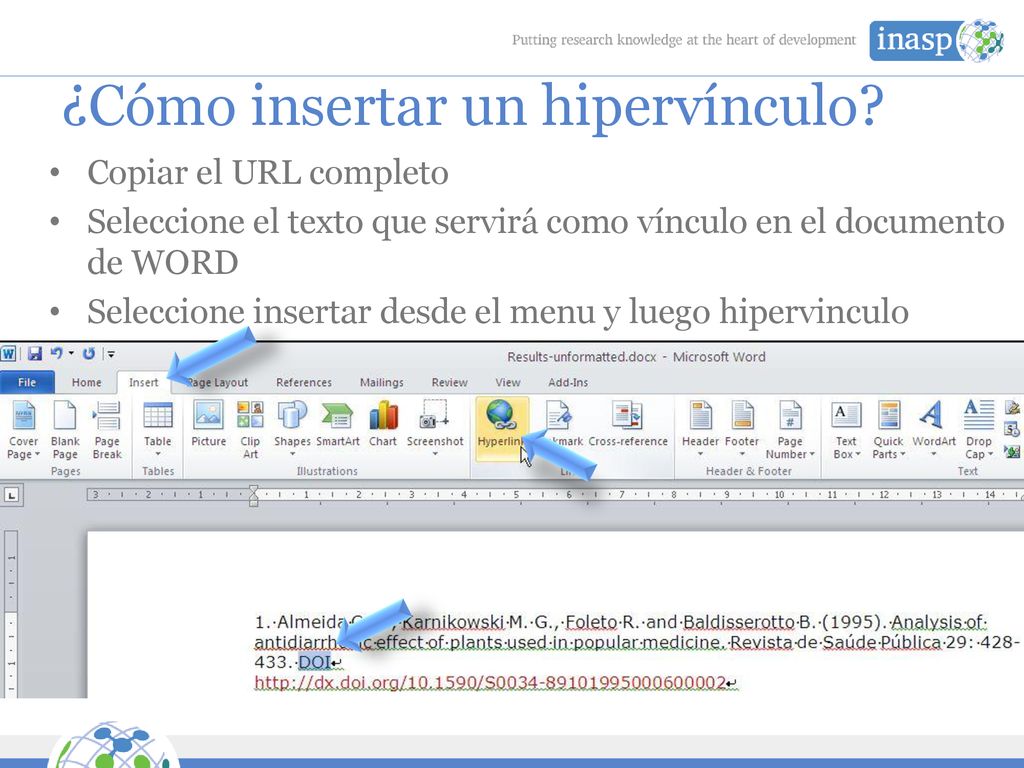Insert a Cross-reference
Image resolution: width=1024 pixels, height=768 pixels.
pyautogui.click(x=628, y=424)
